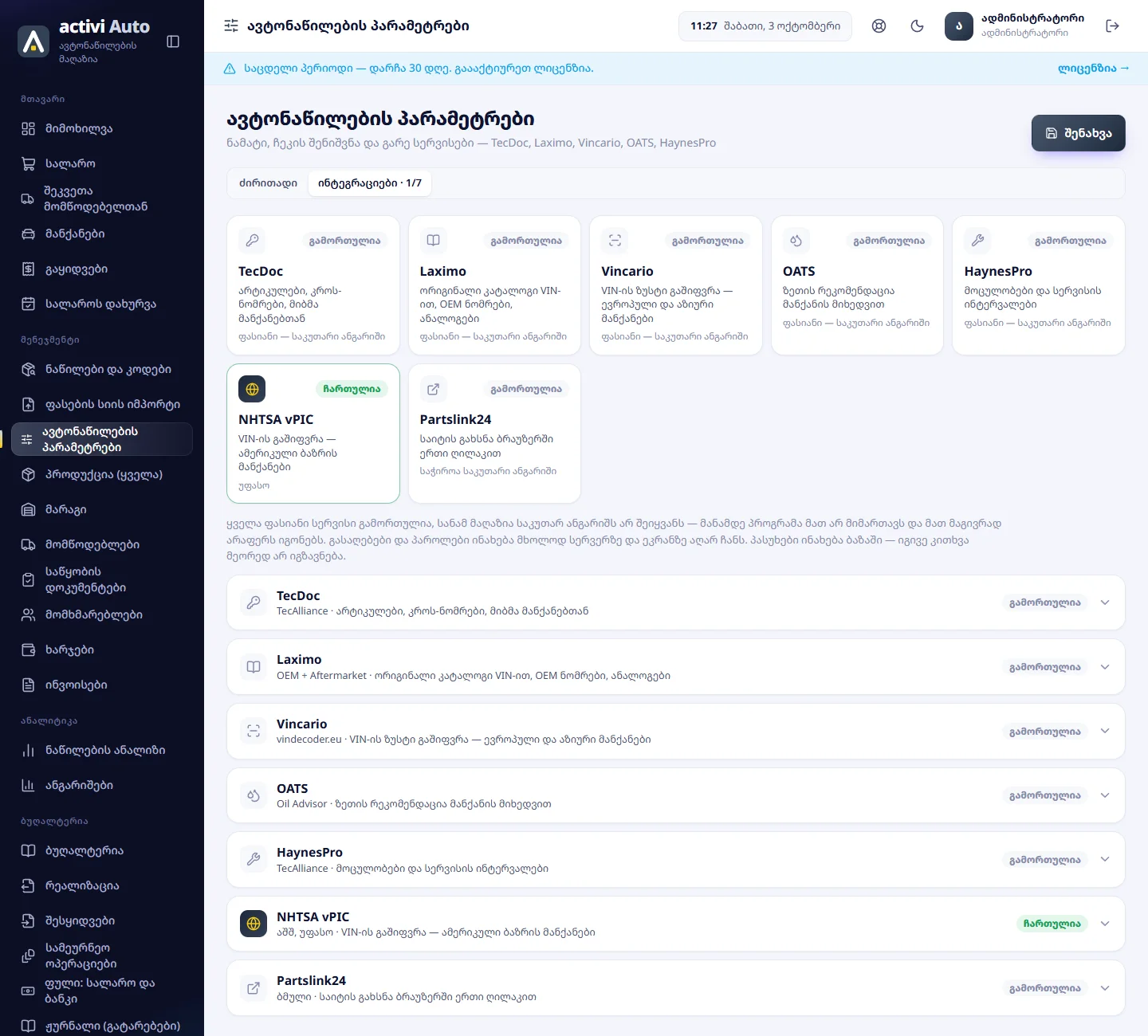Expand the Partslink24 row chevron
This screenshot has width=1148, height=1036.
point(1105,988)
